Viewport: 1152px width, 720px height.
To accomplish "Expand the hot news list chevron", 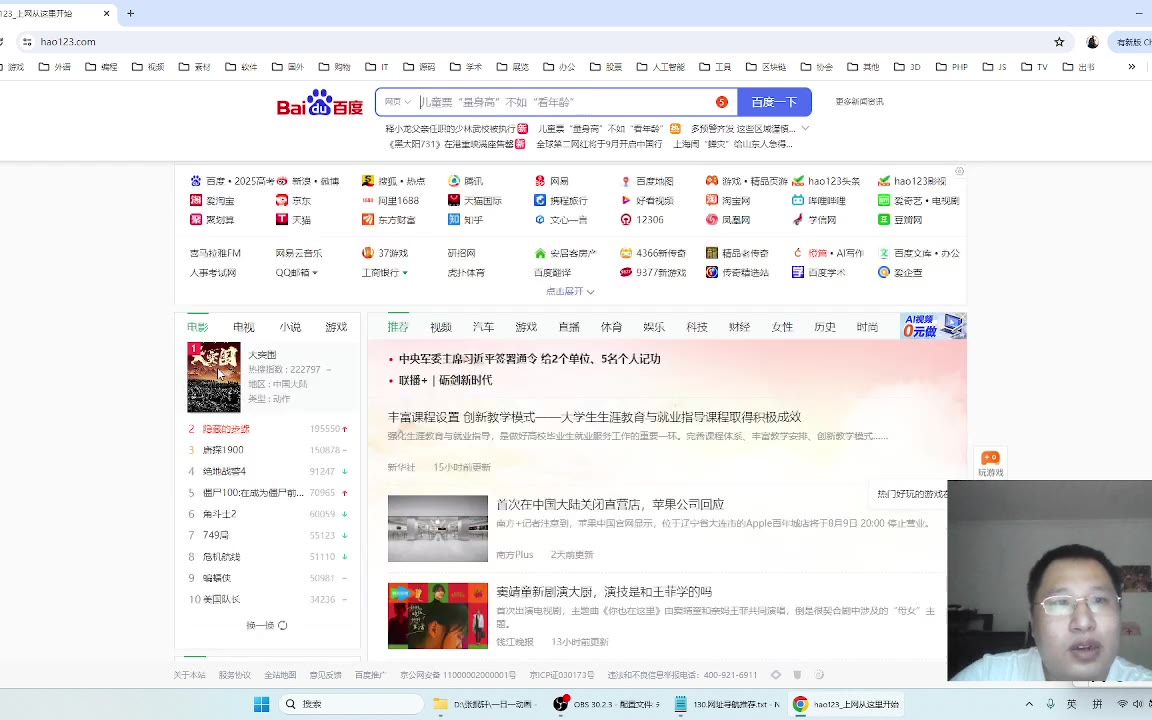I will pos(805,129).
